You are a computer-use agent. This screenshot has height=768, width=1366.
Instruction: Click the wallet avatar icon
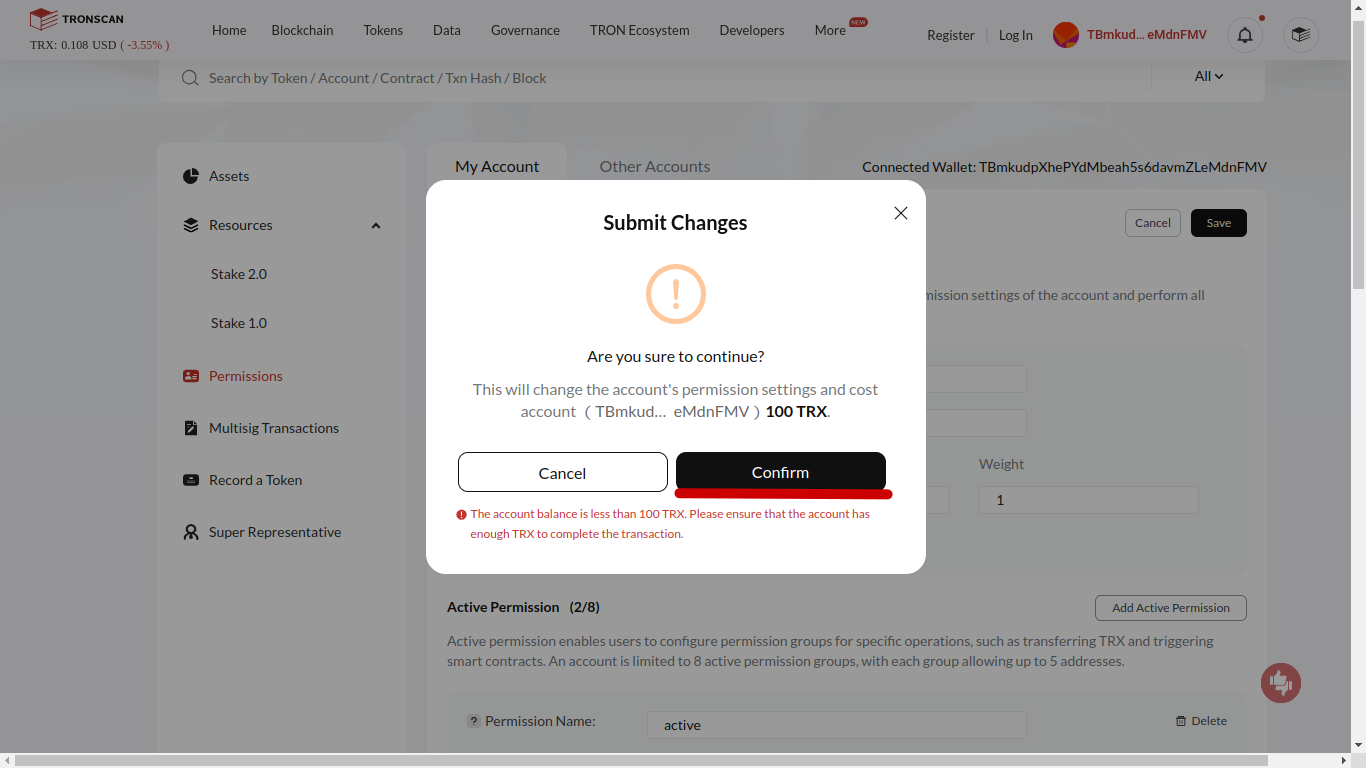click(x=1066, y=35)
